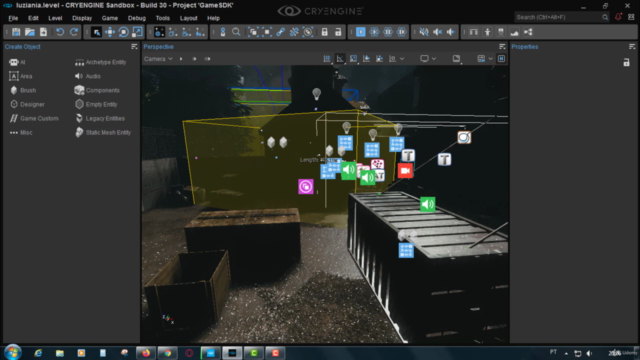This screenshot has width=640, height=360.
Task: Open the notifications bell icon
Action: 618,17
